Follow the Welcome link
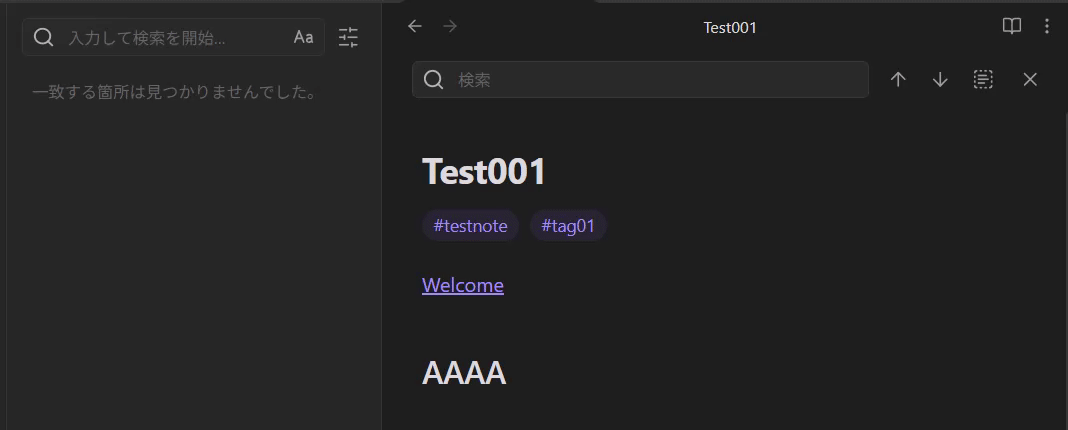The image size is (1068, 430). (x=463, y=285)
